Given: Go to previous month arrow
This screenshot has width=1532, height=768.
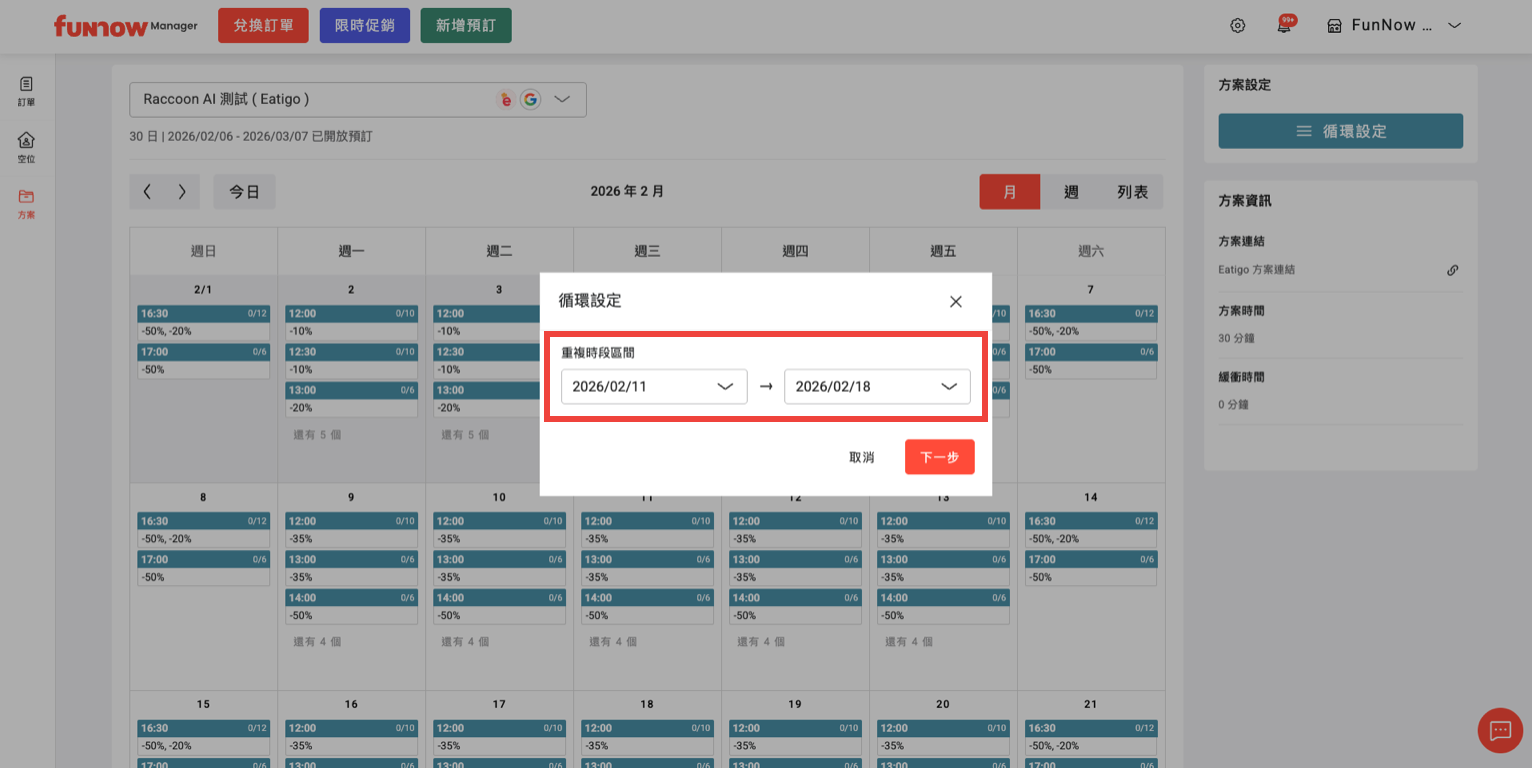Looking at the screenshot, I should (x=147, y=192).
